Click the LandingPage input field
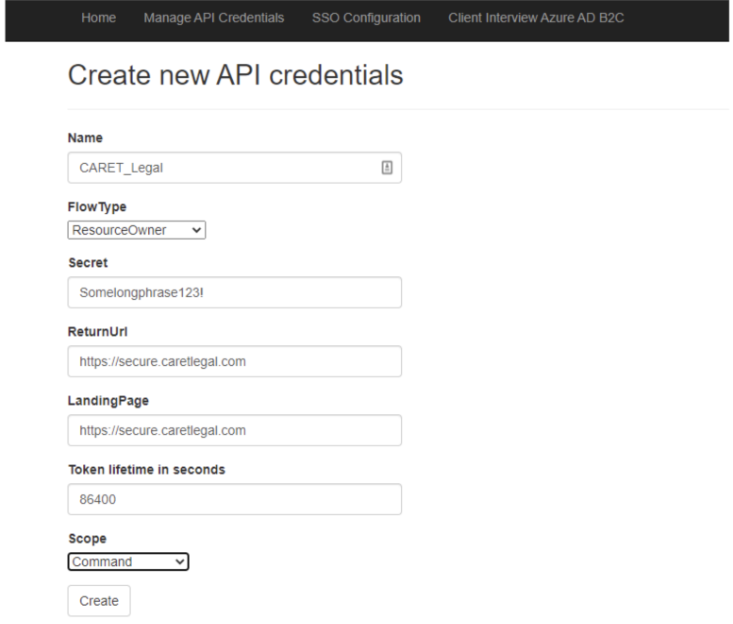Screen dimensions: 733x624 [235, 430]
